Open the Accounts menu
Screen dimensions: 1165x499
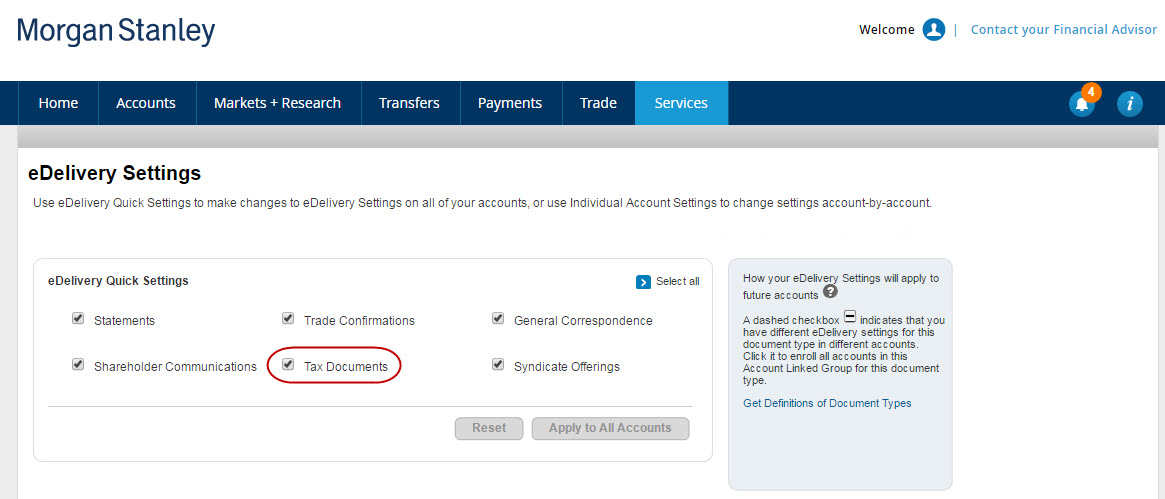pos(146,103)
